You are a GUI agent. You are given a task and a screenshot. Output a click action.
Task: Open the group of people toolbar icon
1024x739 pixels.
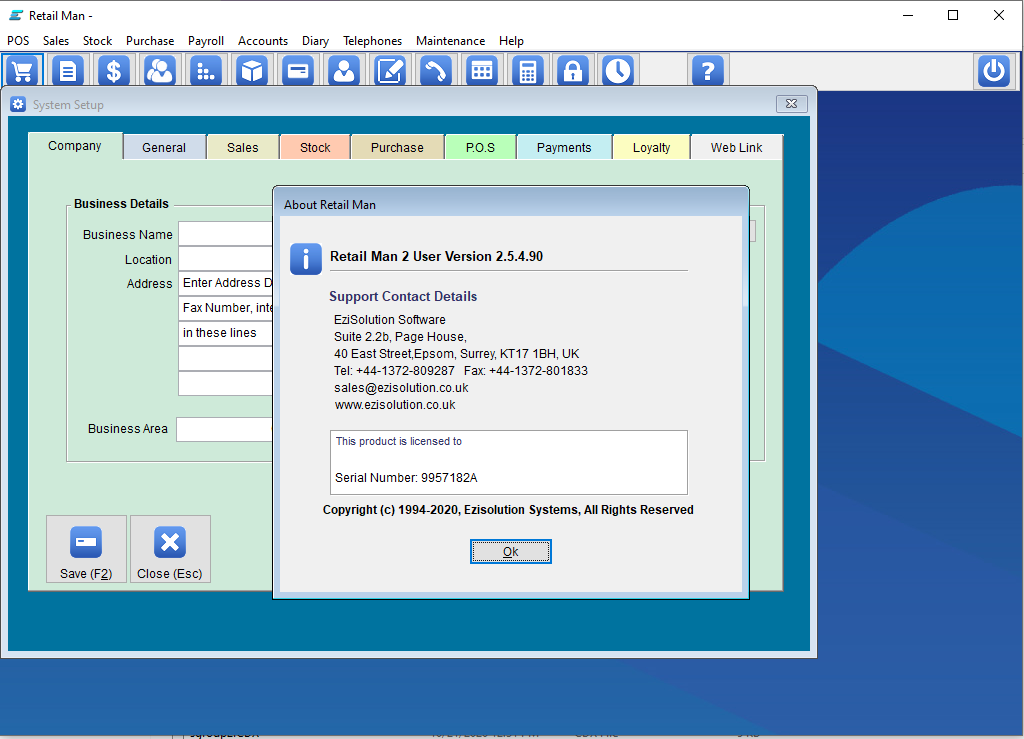pos(159,71)
